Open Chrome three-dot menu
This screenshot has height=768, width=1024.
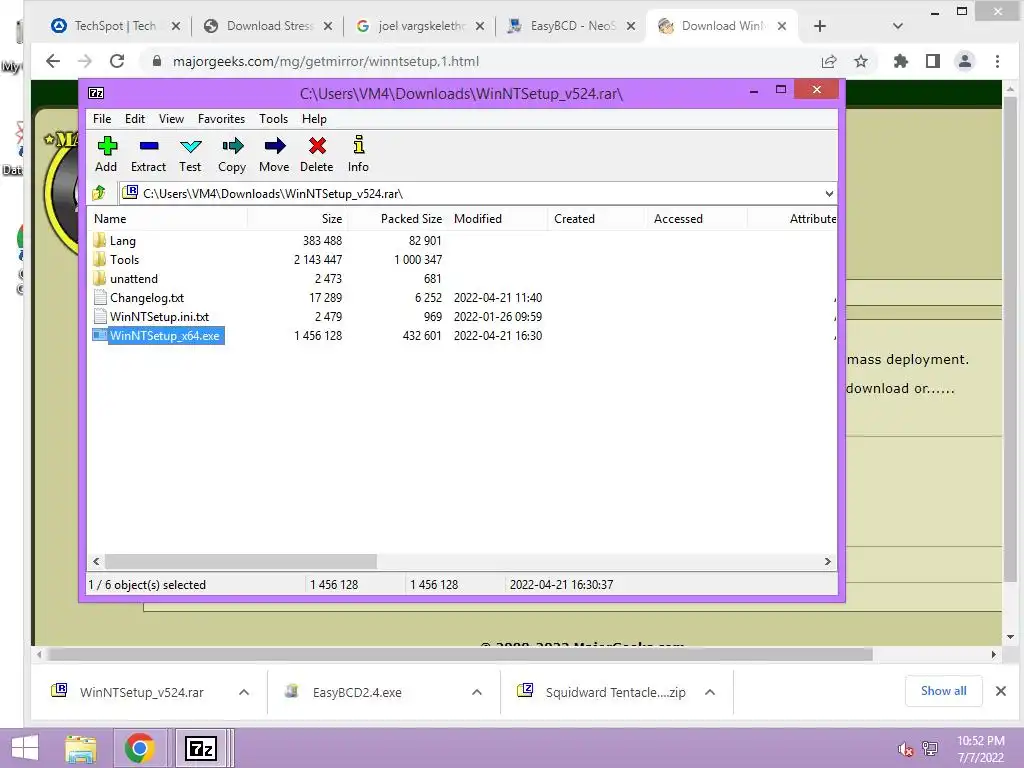(x=997, y=61)
